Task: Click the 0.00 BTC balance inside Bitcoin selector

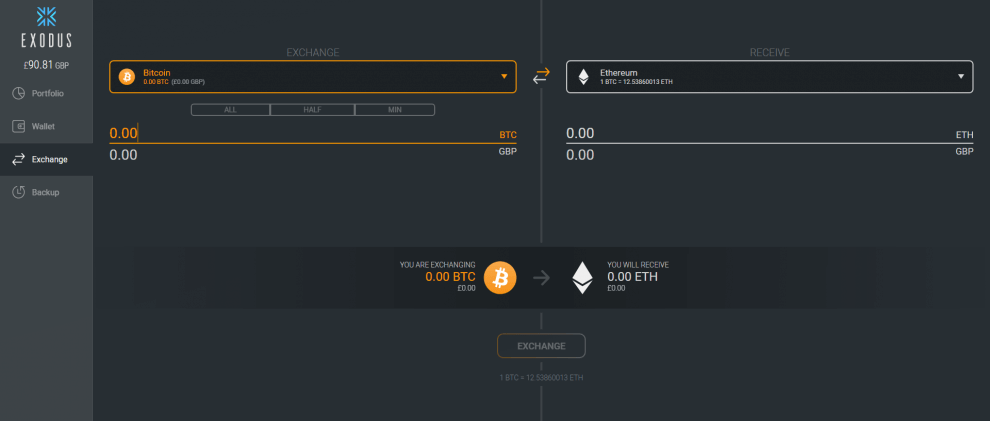Action: coord(155,82)
